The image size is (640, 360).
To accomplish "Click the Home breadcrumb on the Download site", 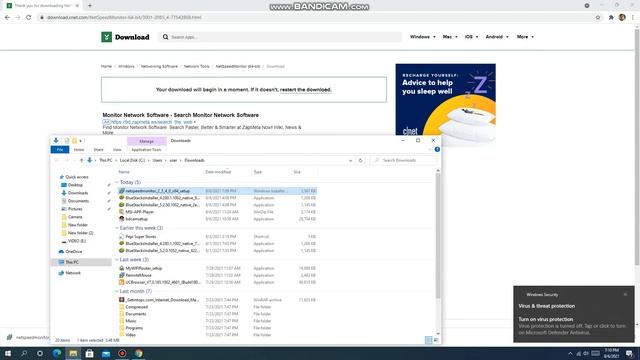I will [x=106, y=66].
